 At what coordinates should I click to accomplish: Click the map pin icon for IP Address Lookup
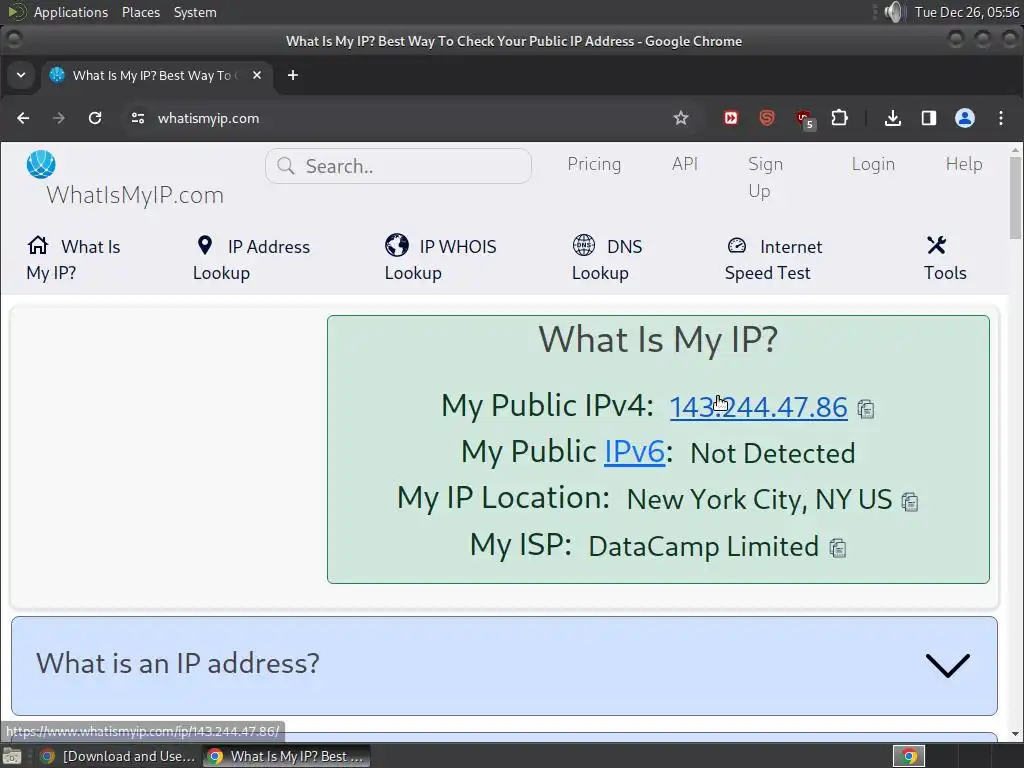tap(204, 245)
